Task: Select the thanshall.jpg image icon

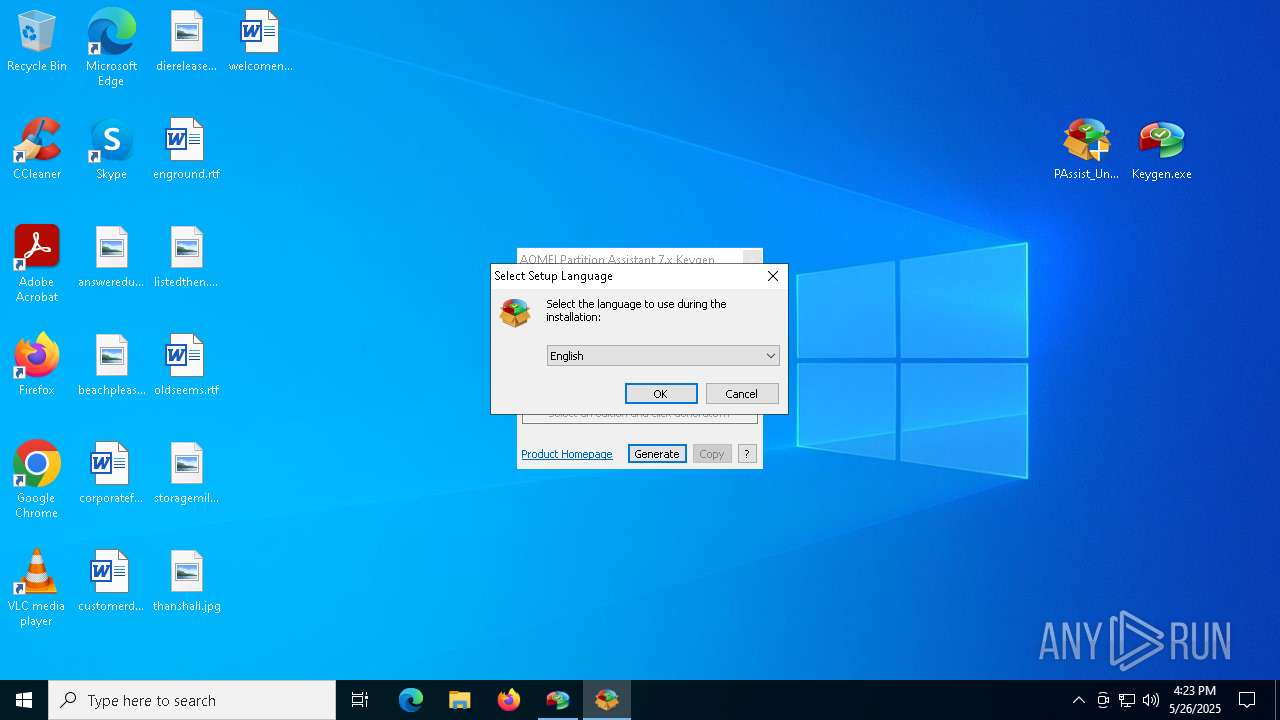Action: click(186, 582)
